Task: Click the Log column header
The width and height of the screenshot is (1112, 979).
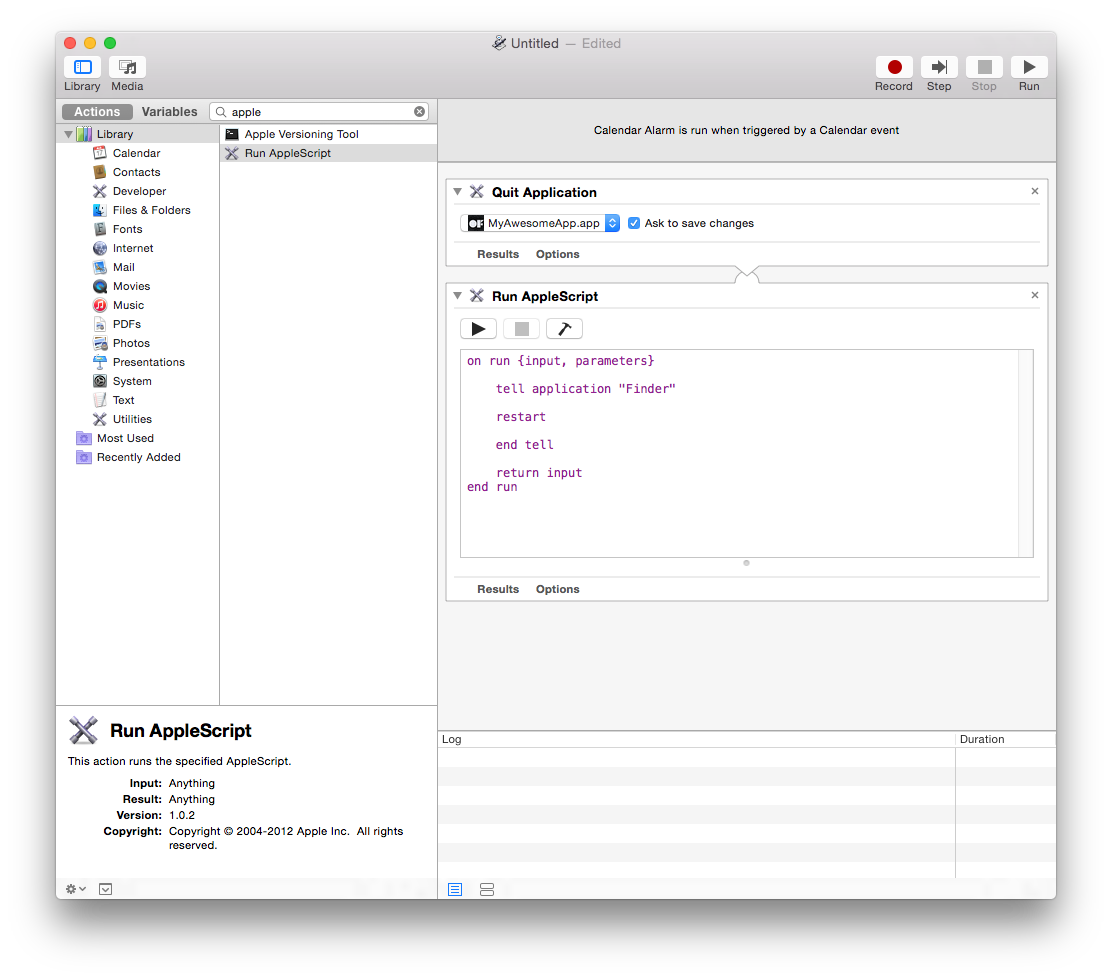Action: point(696,739)
